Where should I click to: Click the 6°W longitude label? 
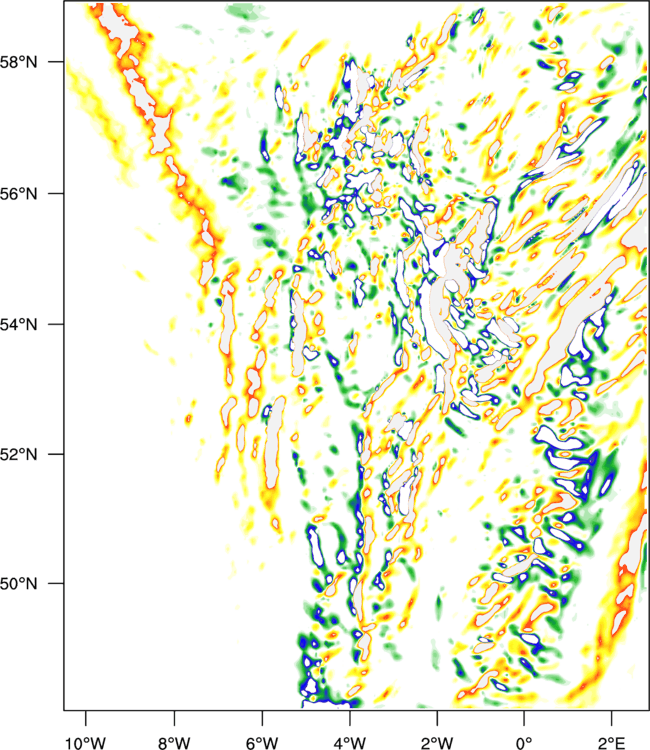click(262, 743)
